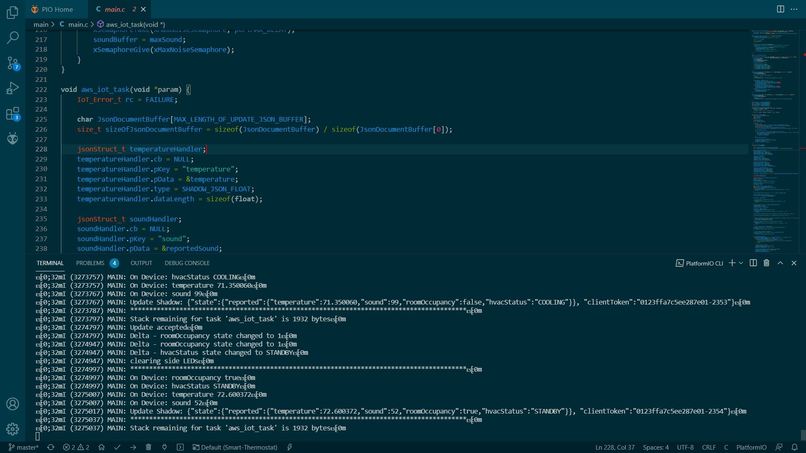
Task: Change indentation via Spaces: 4
Action: [656, 447]
